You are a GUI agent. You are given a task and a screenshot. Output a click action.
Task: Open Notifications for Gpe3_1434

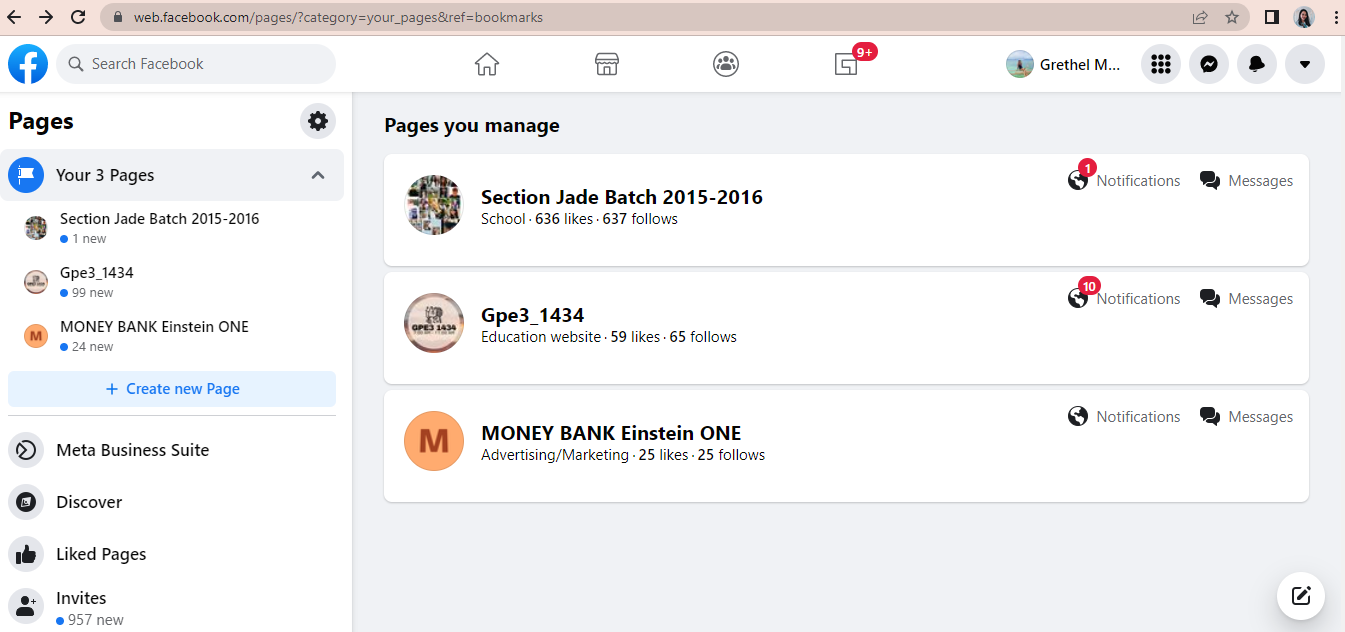coord(1124,298)
